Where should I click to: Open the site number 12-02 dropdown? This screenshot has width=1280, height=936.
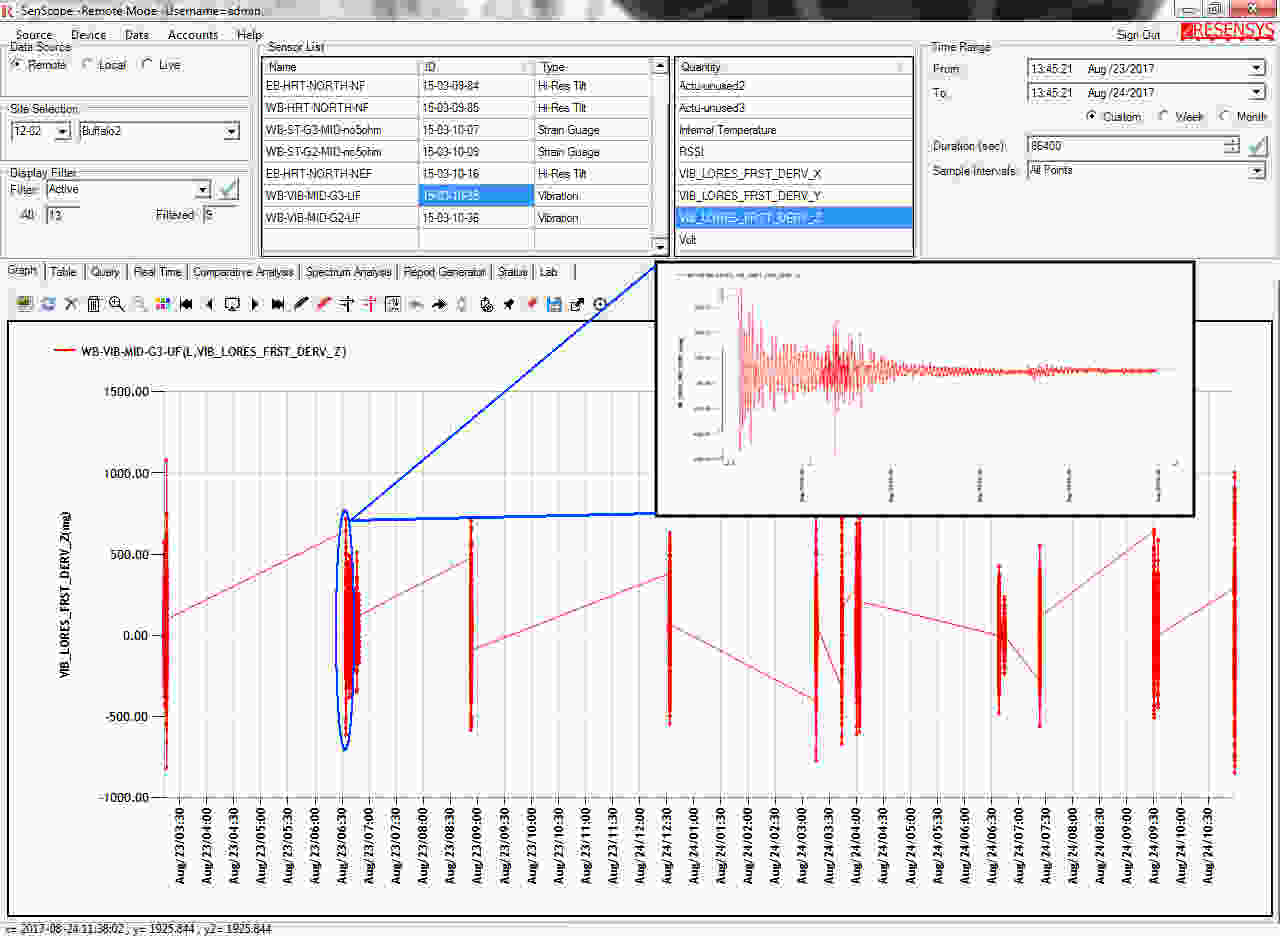[62, 131]
